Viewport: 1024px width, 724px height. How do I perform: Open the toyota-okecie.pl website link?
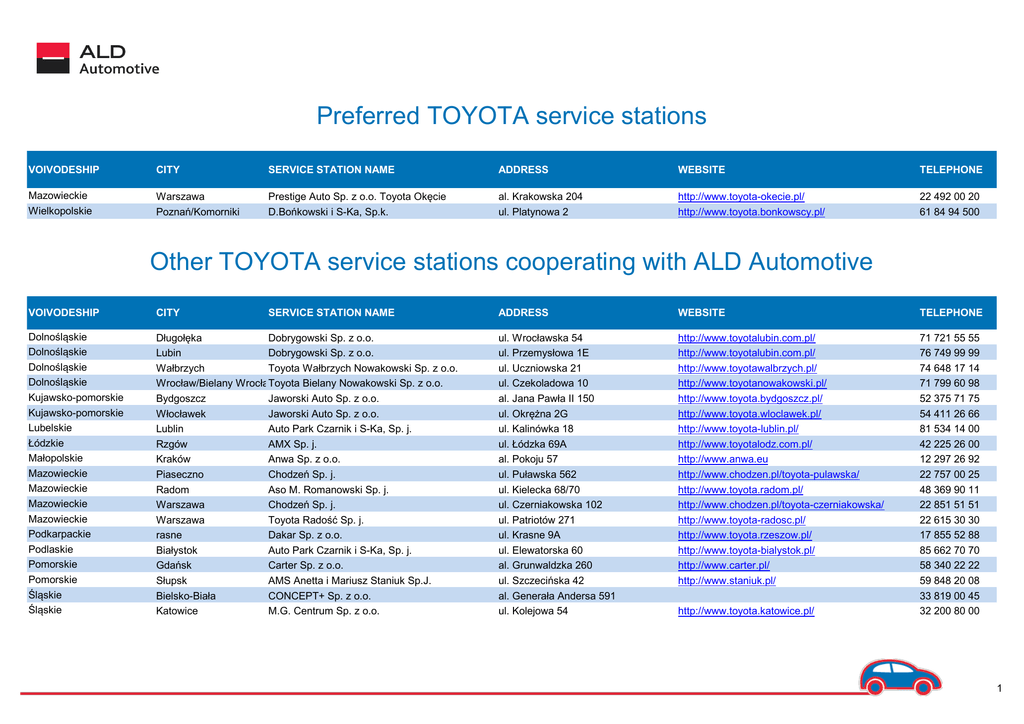pyautogui.click(x=741, y=197)
